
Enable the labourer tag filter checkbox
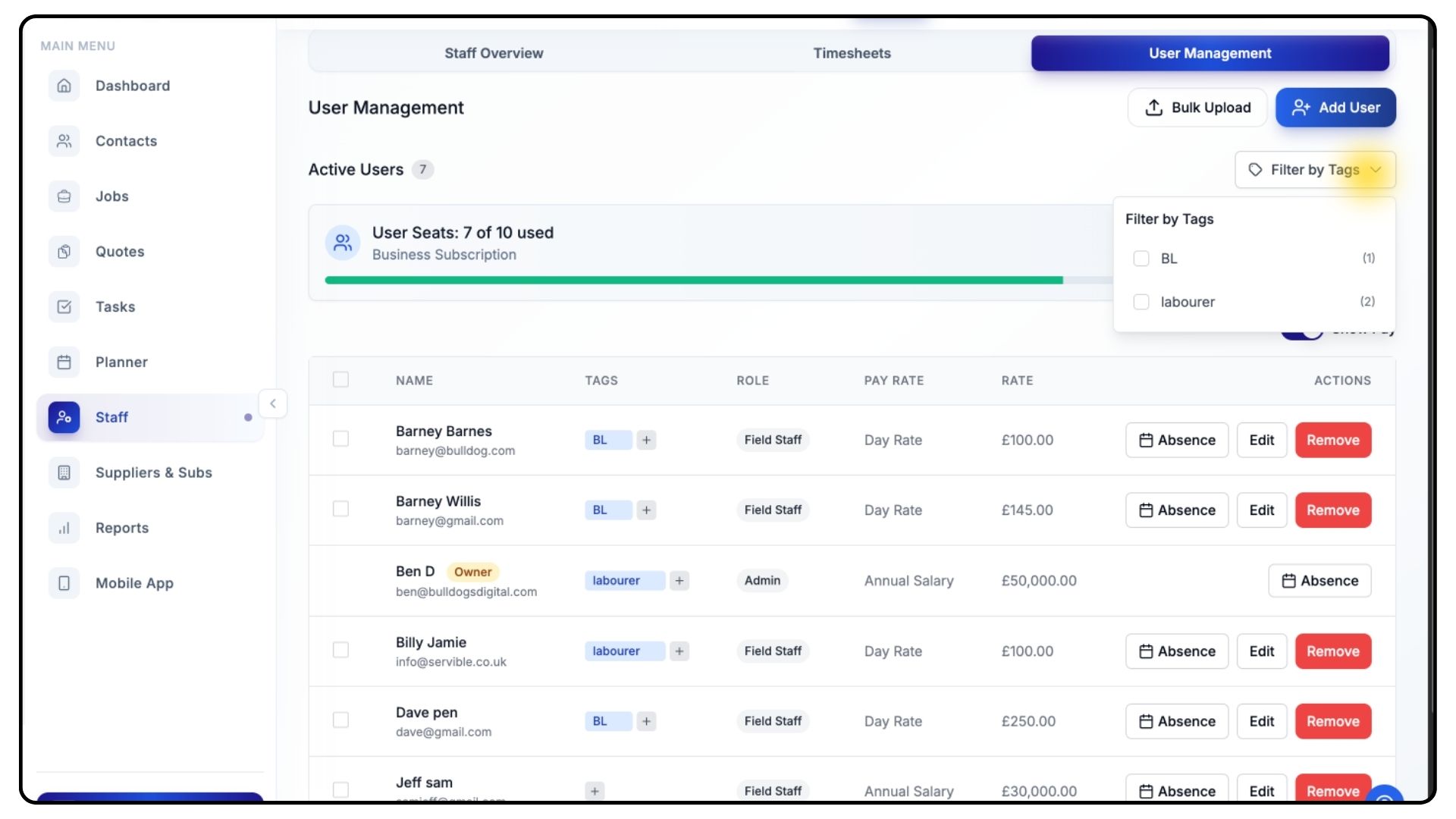[1141, 302]
